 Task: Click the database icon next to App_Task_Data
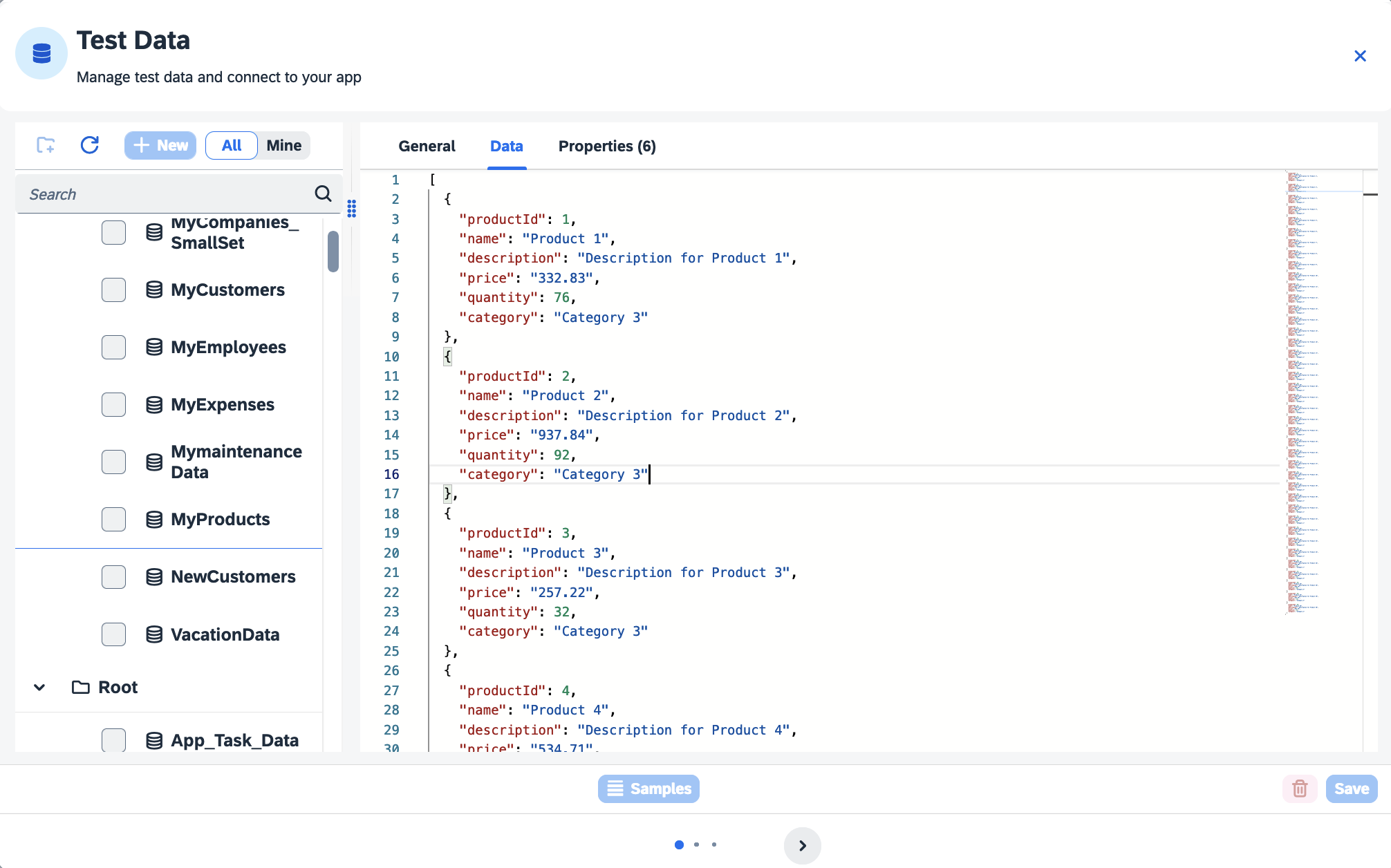154,740
